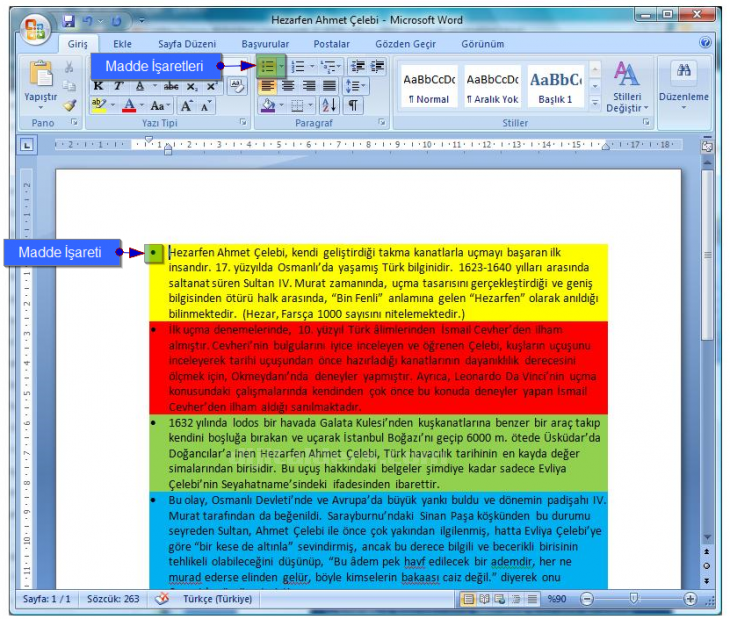Open the highlight color dropdown arrow
This screenshot has width=730, height=619.
point(112,105)
